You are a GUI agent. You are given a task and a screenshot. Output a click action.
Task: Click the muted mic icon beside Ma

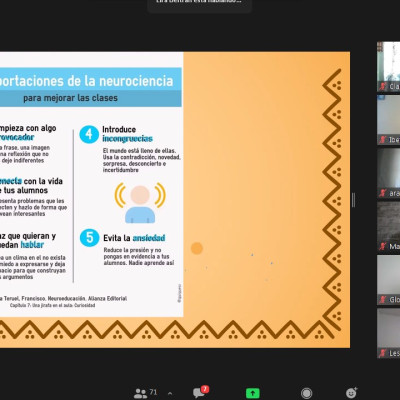click(383, 246)
